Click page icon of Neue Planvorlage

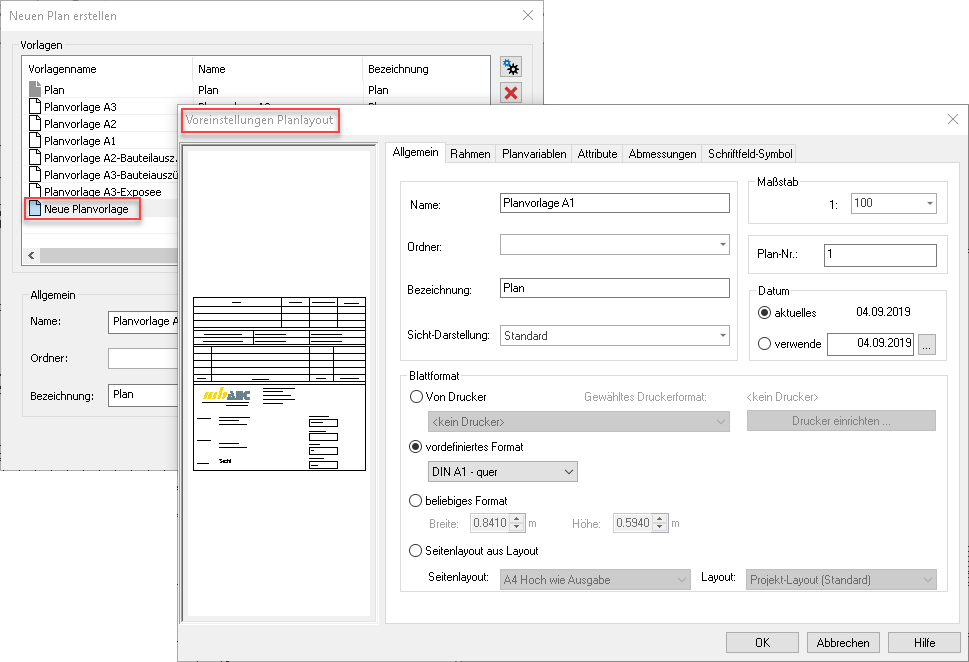[x=35, y=208]
